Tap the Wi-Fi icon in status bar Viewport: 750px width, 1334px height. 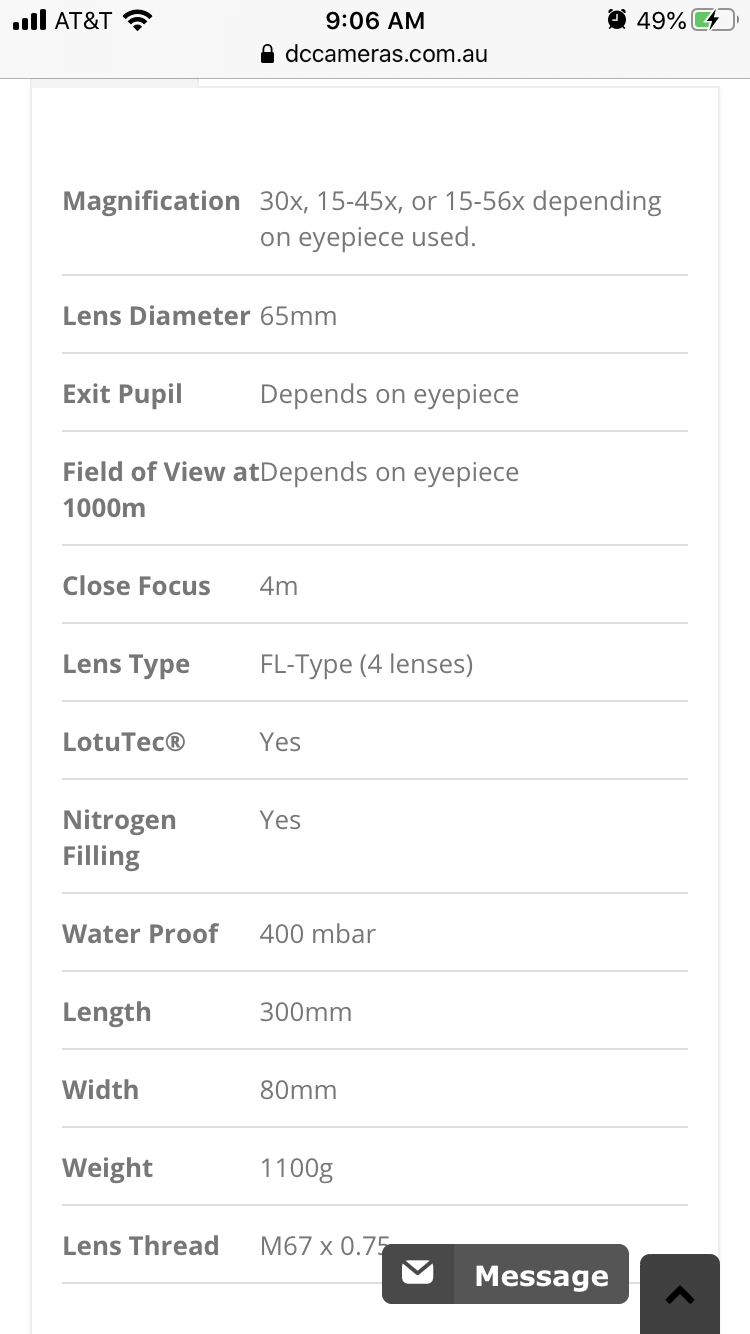pyautogui.click(x=137, y=20)
